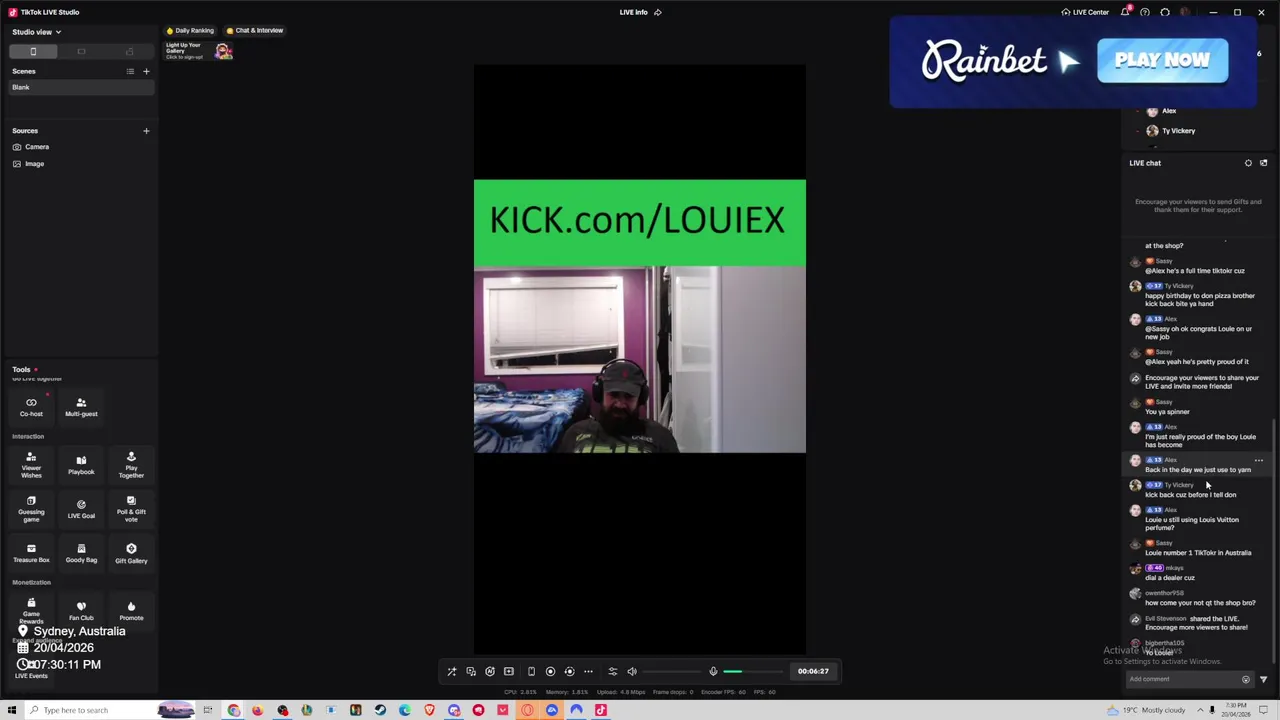The image size is (1280, 720).
Task: Click viewer Alex in the viewer list
Action: coord(1161,111)
